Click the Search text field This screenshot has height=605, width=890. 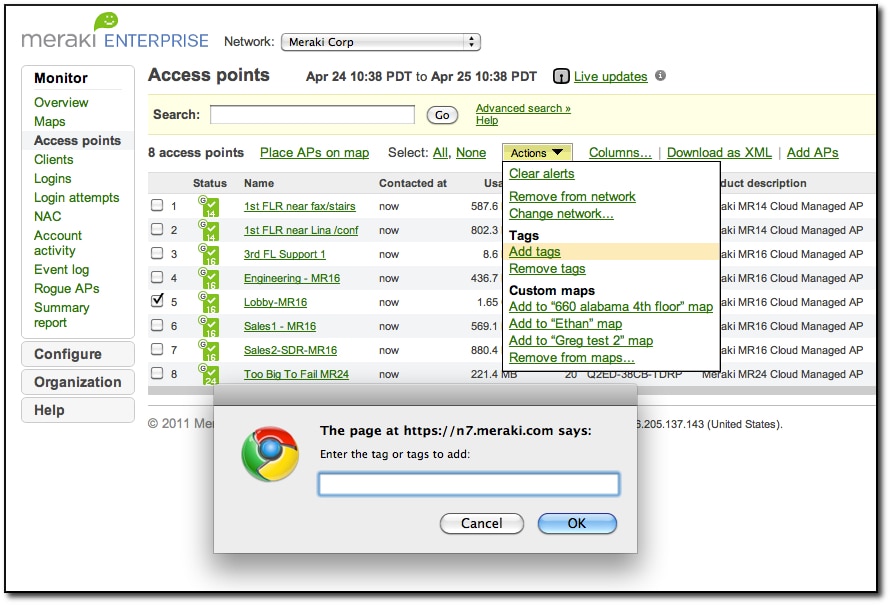click(x=312, y=115)
